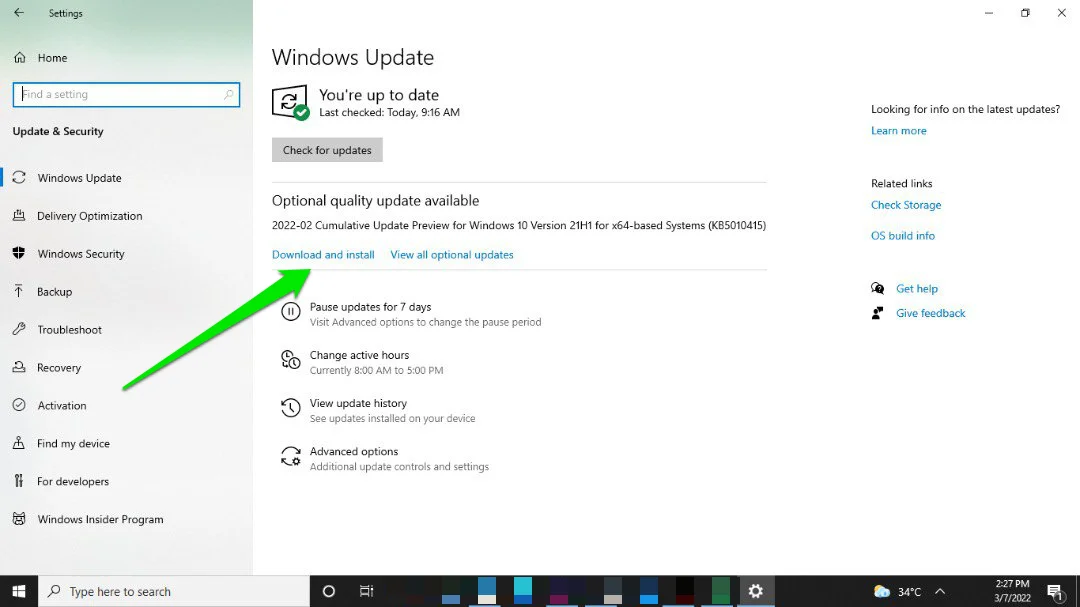Go back with the Settings back arrow
This screenshot has height=607, width=1080.
pos(19,13)
